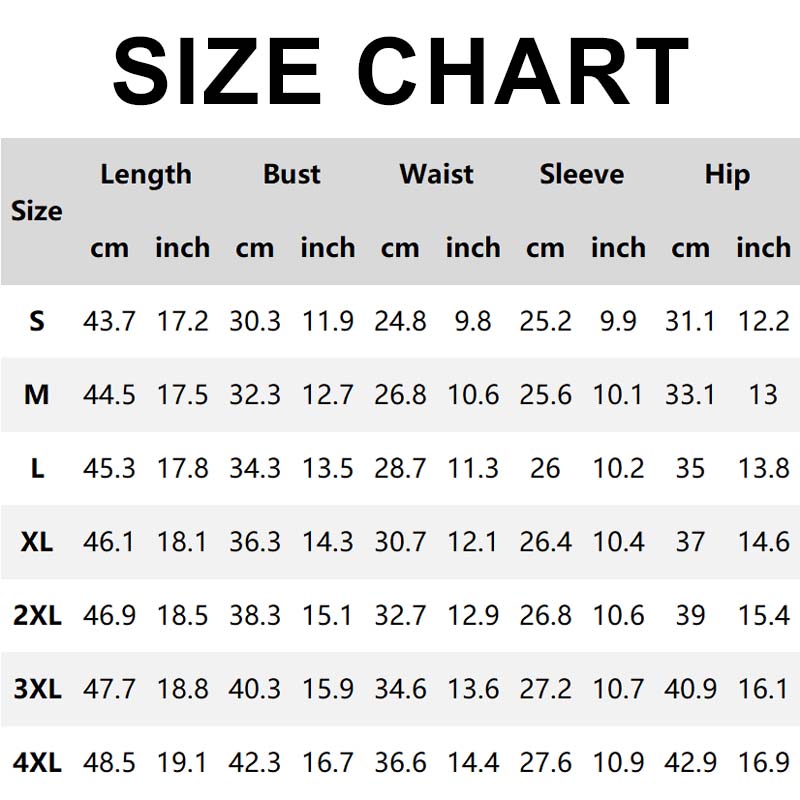Select the M size row label

(37, 395)
